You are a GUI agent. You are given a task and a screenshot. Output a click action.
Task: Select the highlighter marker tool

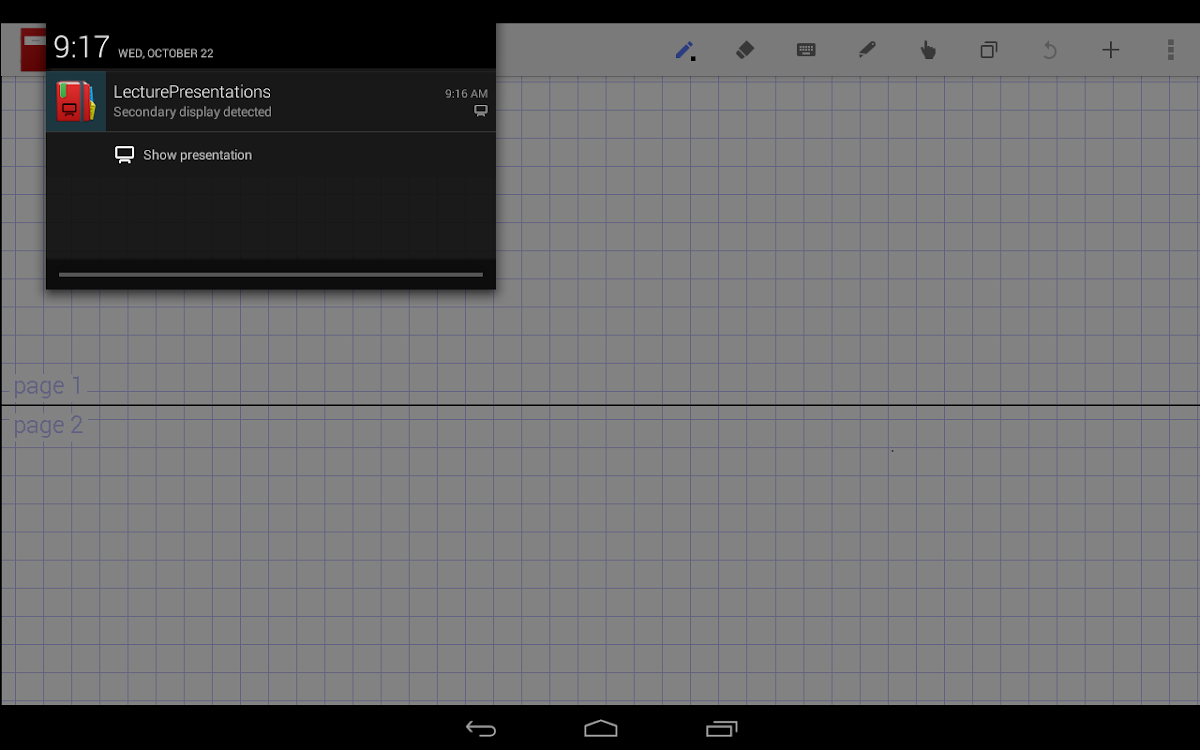tap(867, 50)
